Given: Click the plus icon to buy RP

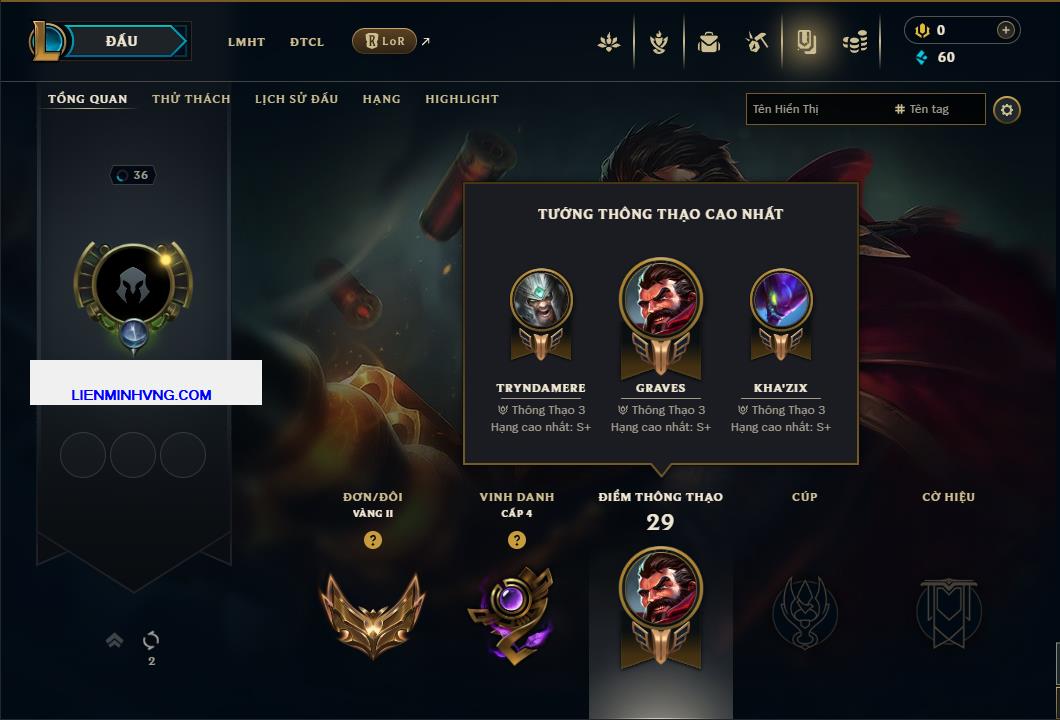Looking at the screenshot, I should coord(1005,30).
